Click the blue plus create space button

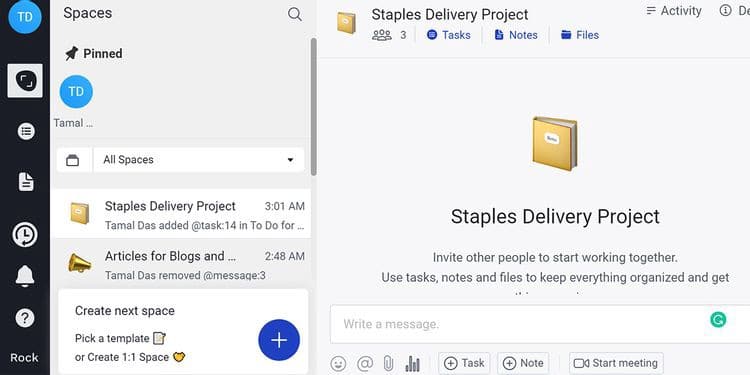(279, 340)
